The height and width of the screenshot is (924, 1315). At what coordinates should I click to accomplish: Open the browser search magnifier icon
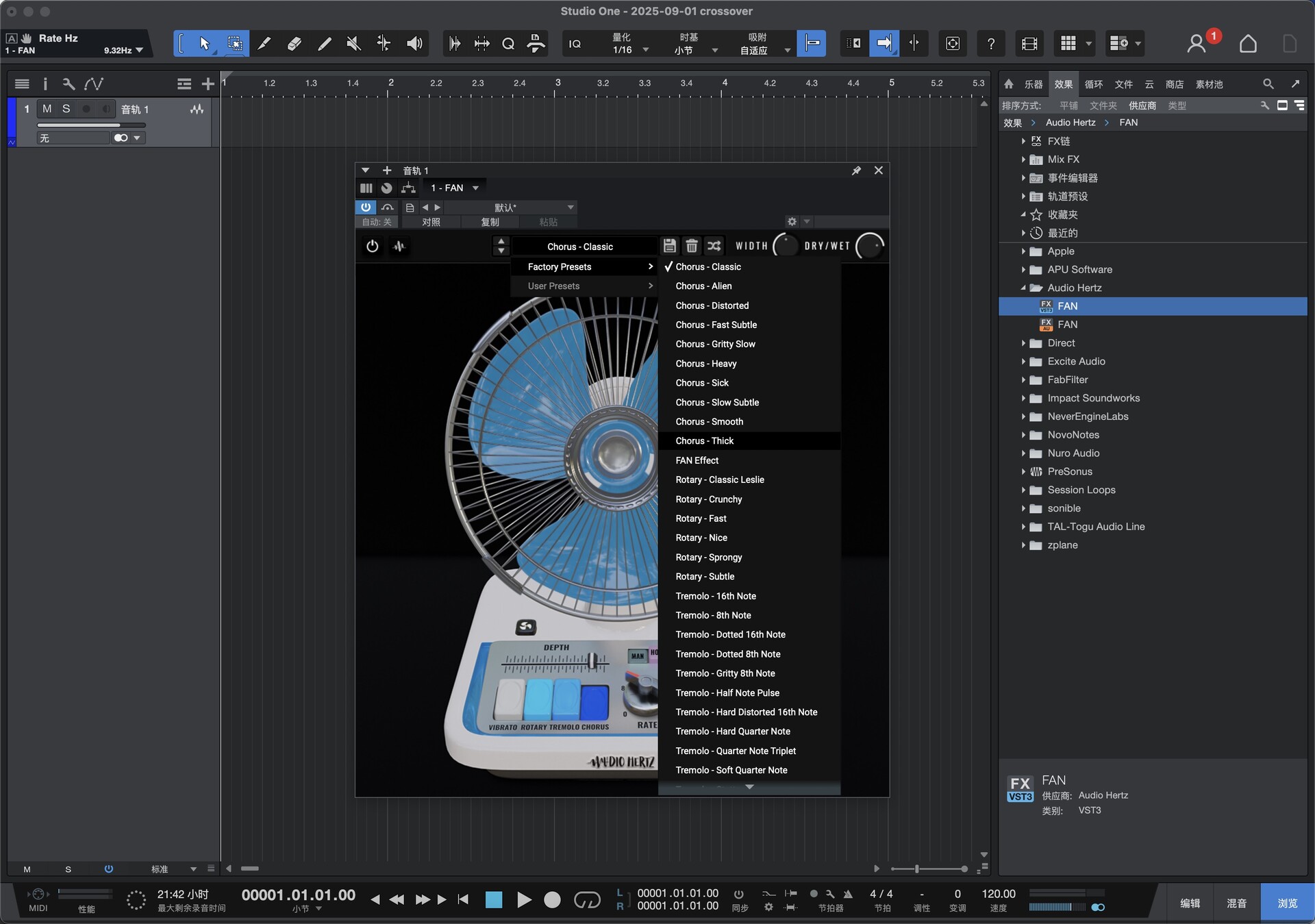pyautogui.click(x=1268, y=84)
